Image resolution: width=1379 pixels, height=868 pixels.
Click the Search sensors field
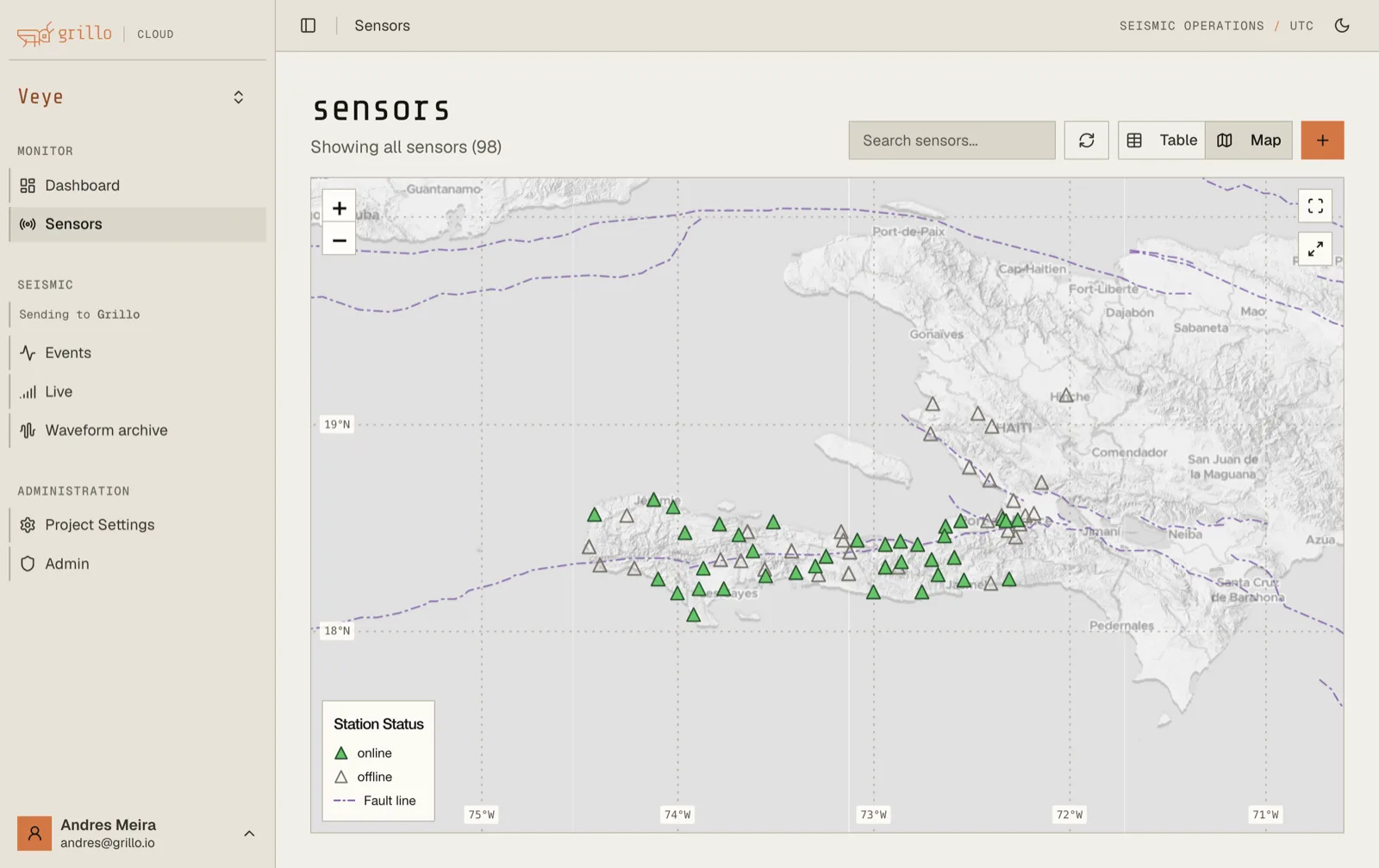[952, 141]
